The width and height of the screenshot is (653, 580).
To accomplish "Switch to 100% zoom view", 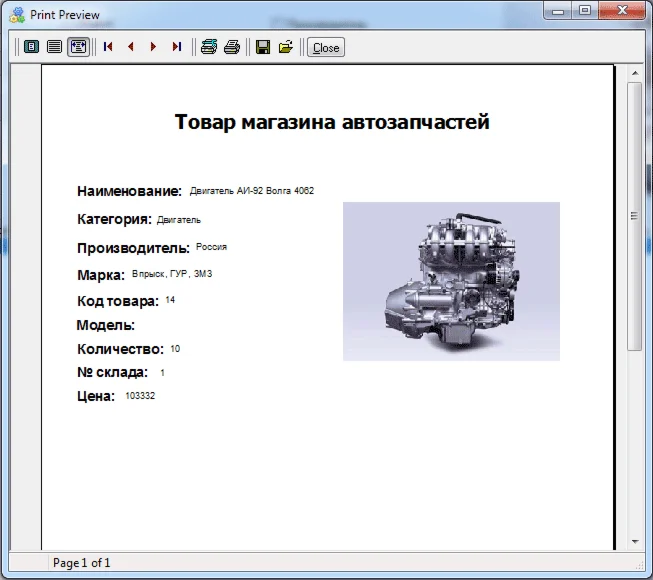I will pos(54,47).
